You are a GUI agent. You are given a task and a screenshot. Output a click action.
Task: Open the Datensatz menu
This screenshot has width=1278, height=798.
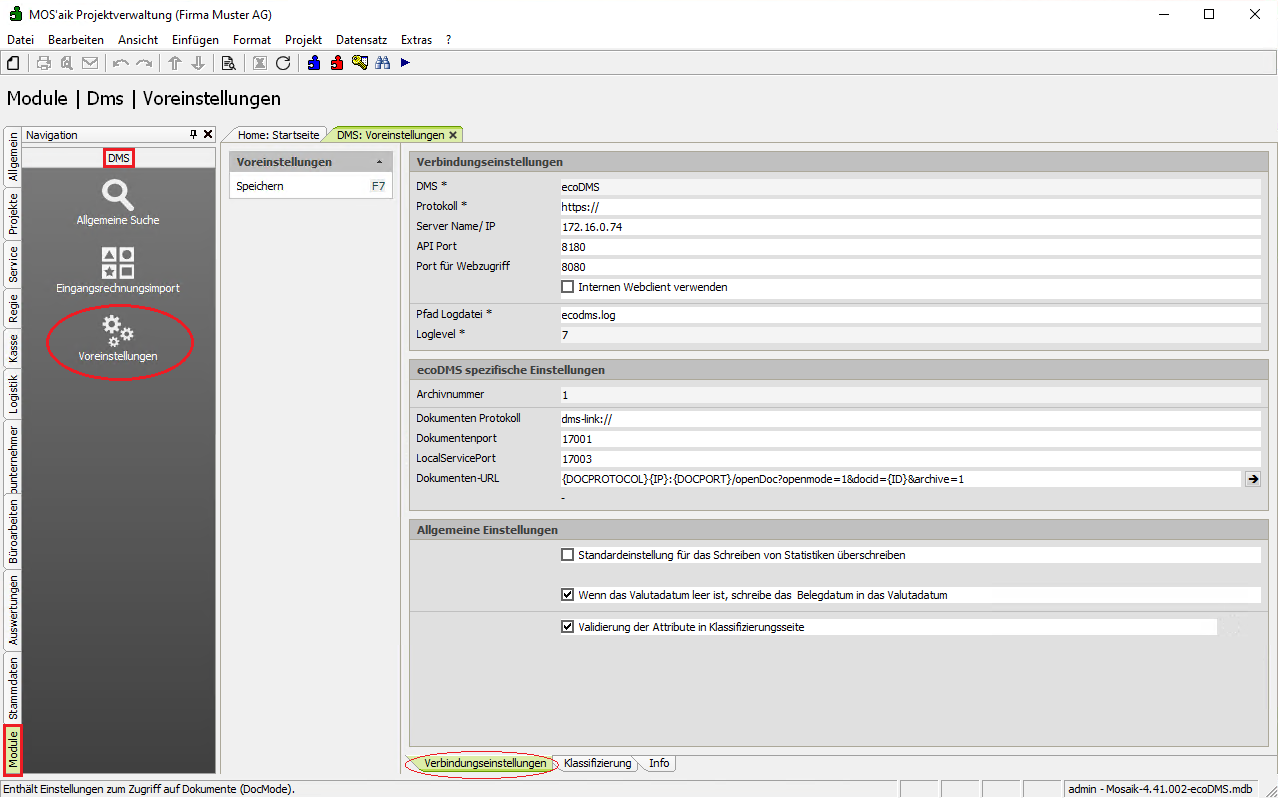click(362, 40)
